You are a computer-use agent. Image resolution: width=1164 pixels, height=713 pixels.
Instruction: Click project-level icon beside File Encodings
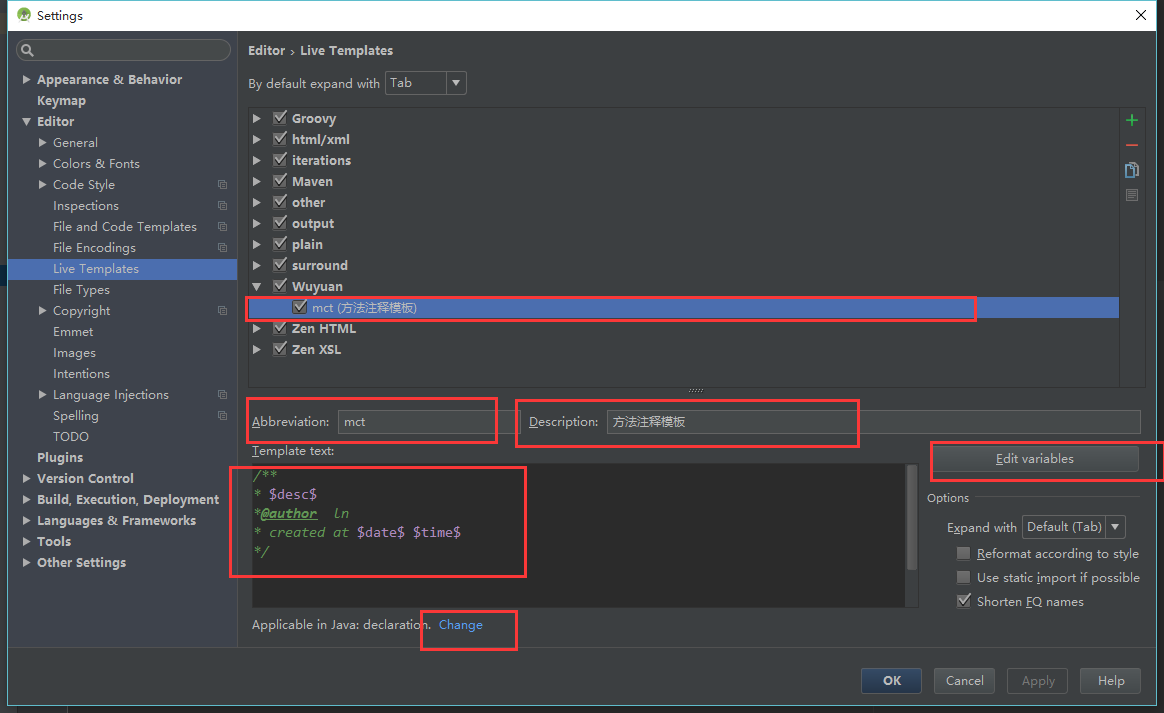pos(222,247)
